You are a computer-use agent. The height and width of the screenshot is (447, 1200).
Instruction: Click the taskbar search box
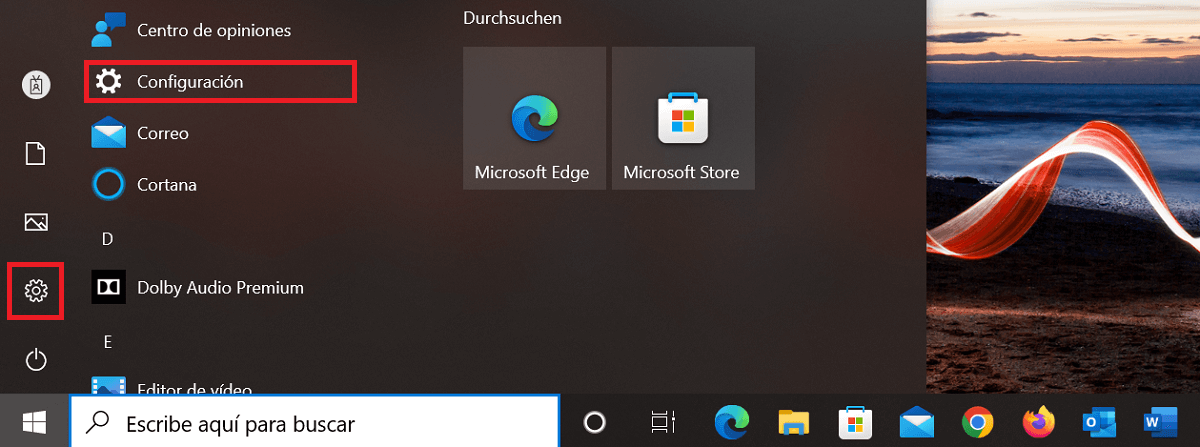click(x=315, y=422)
